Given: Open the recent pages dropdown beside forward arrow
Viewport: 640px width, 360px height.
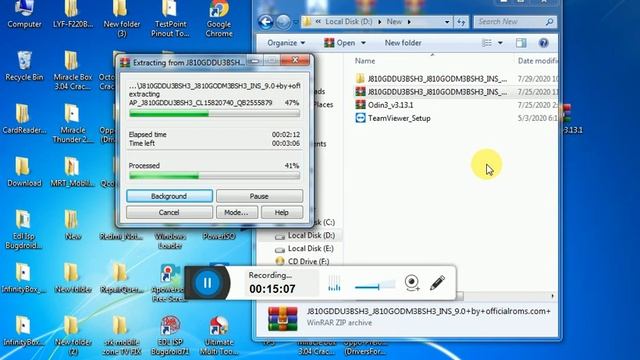Looking at the screenshot, I should click(x=296, y=22).
